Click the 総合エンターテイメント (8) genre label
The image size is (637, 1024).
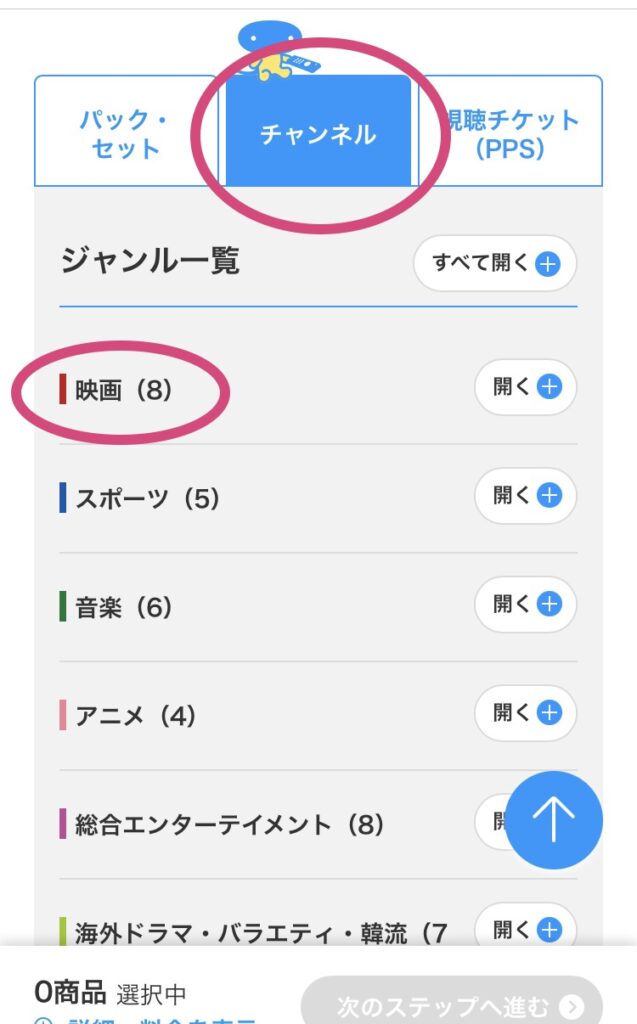[x=230, y=825]
